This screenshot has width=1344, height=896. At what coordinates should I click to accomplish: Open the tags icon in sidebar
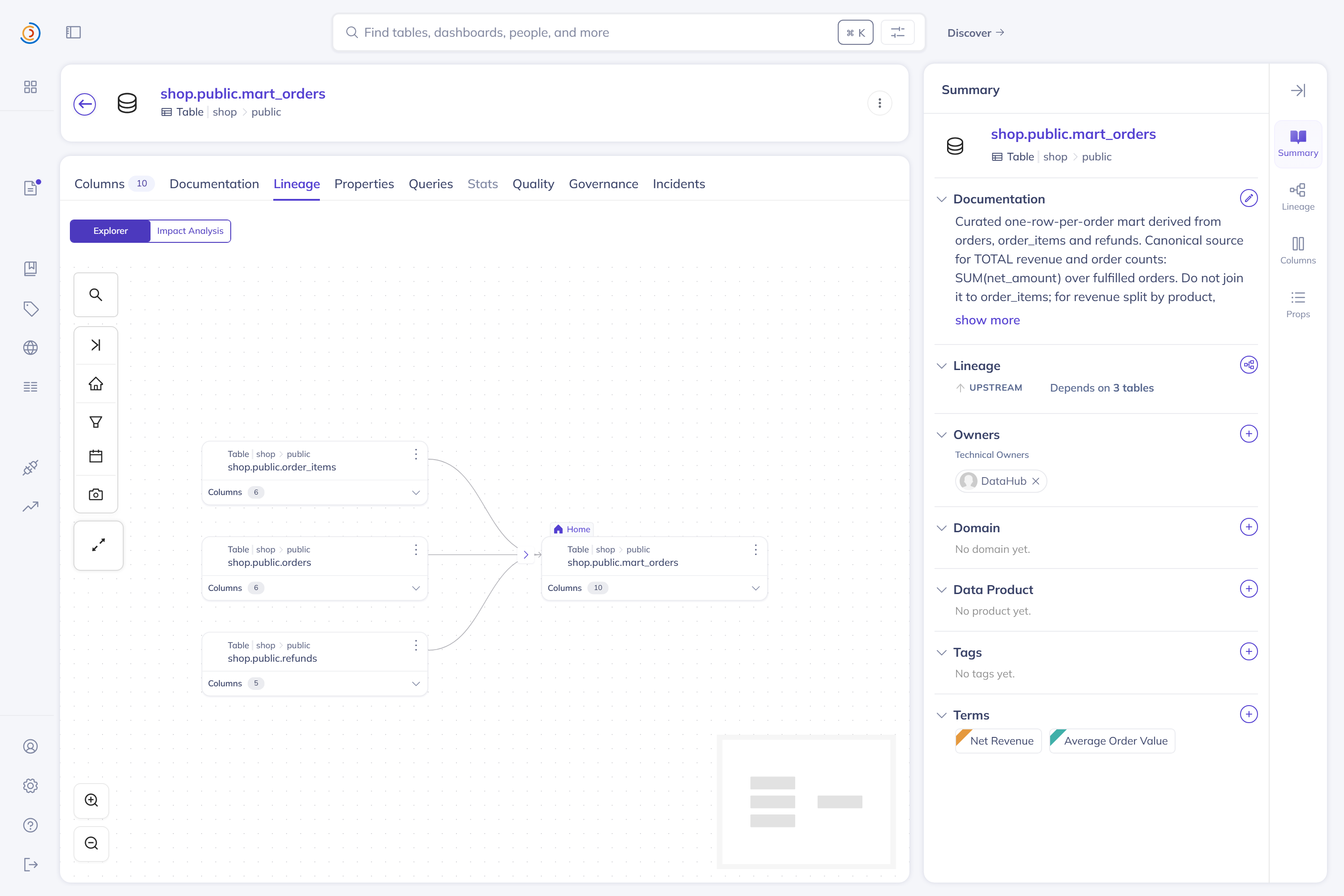pyautogui.click(x=30, y=309)
